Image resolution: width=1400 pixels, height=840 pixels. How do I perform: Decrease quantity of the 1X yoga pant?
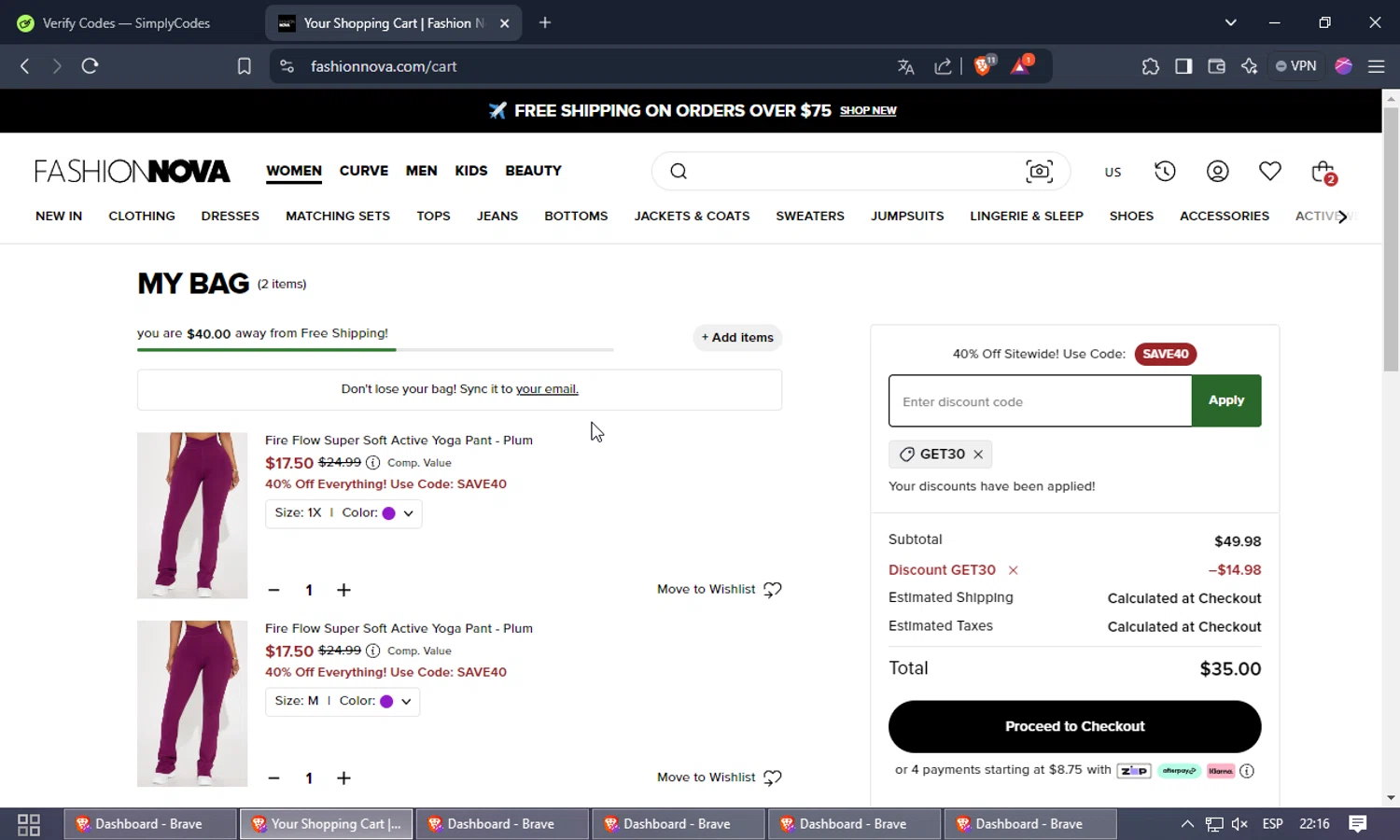coord(273,590)
